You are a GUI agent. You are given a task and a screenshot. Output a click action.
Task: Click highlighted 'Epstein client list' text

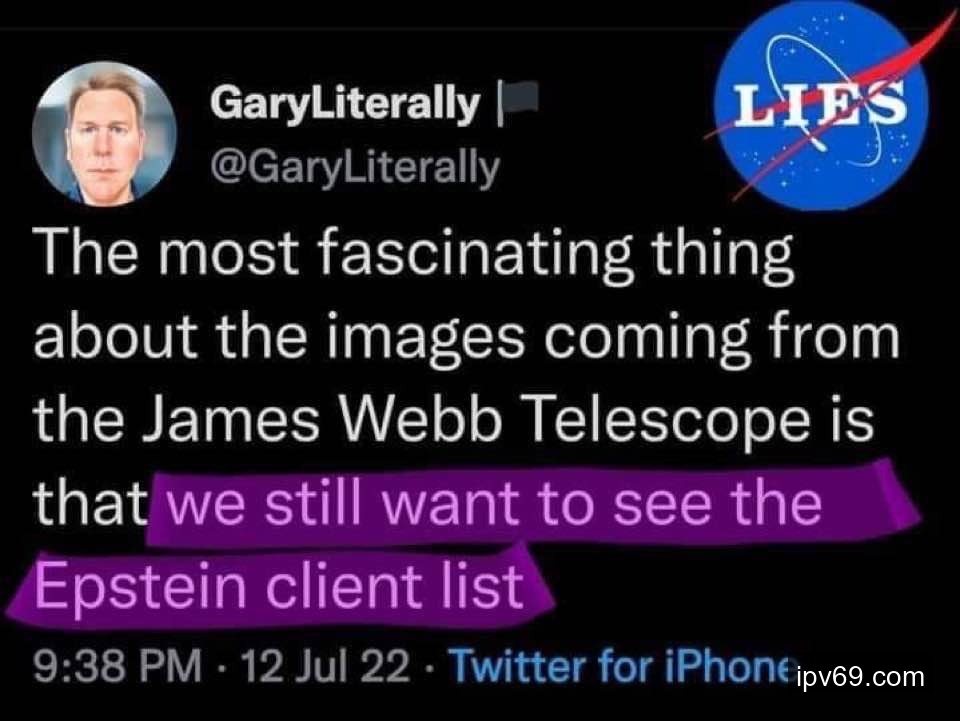279,586
